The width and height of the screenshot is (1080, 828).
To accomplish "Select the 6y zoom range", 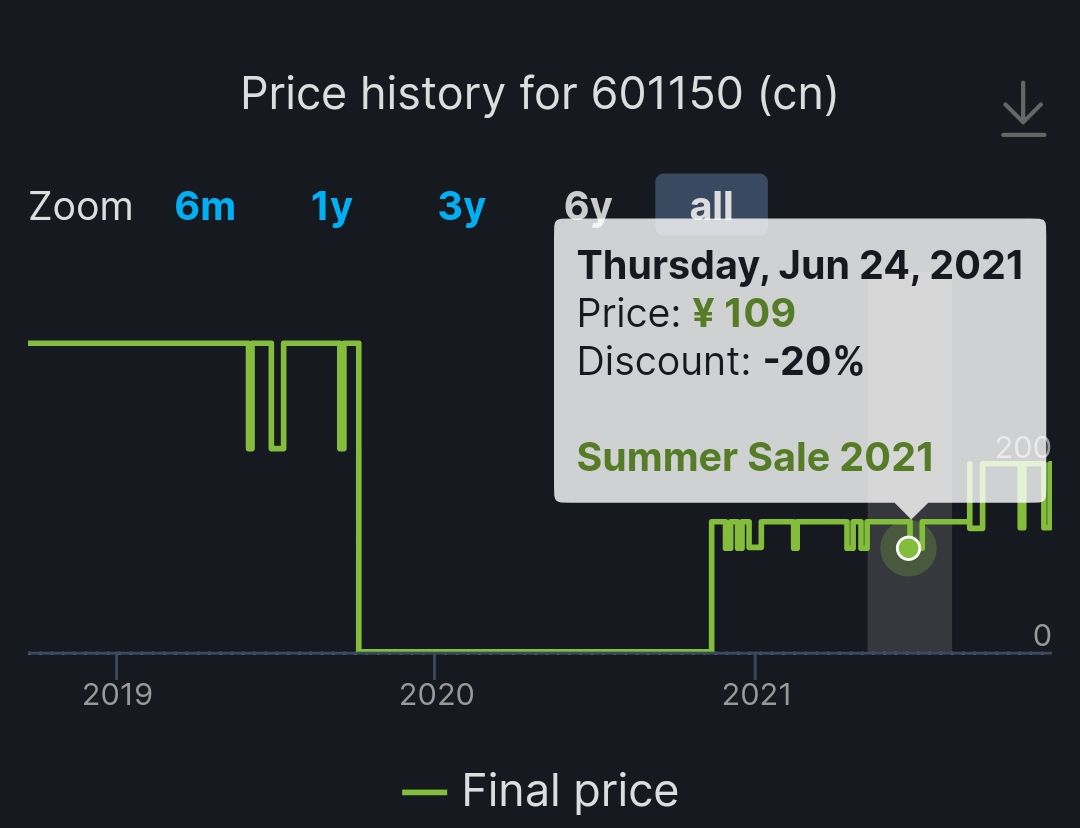I will tap(588, 206).
